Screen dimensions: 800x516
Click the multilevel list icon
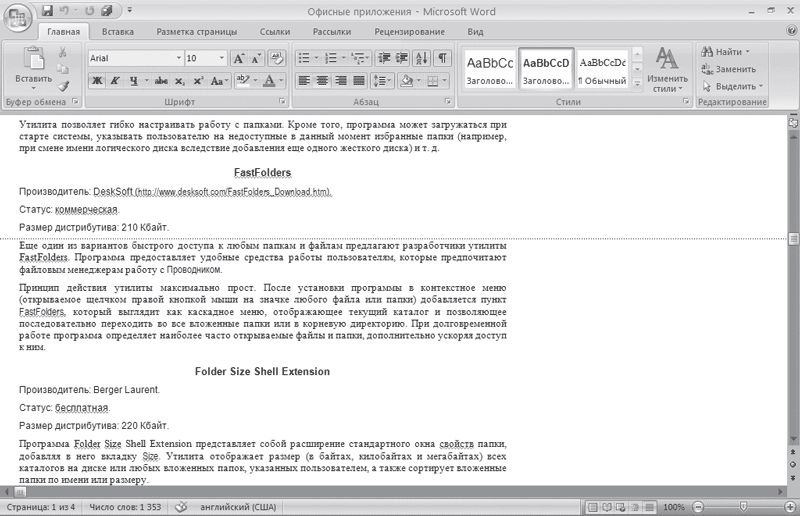pyautogui.click(x=359, y=58)
